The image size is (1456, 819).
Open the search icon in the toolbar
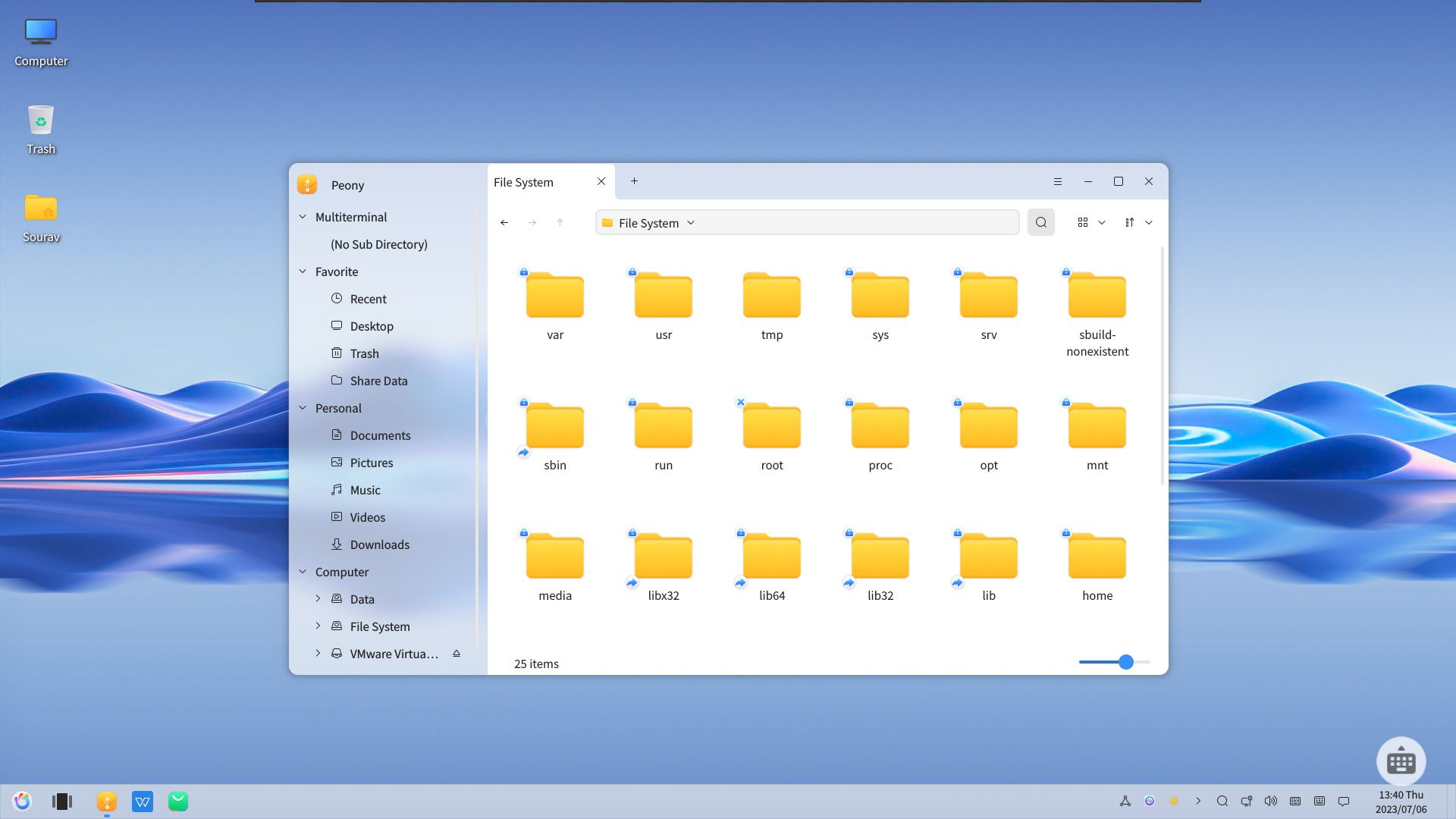pos(1040,222)
